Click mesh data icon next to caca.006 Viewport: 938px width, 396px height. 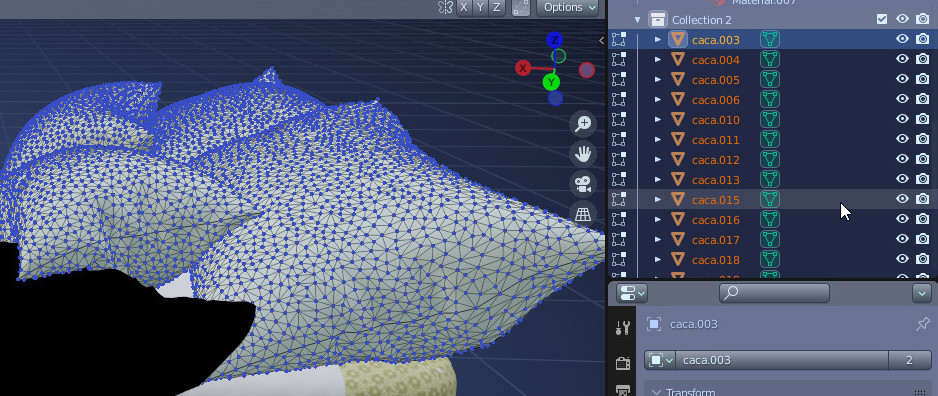point(770,99)
